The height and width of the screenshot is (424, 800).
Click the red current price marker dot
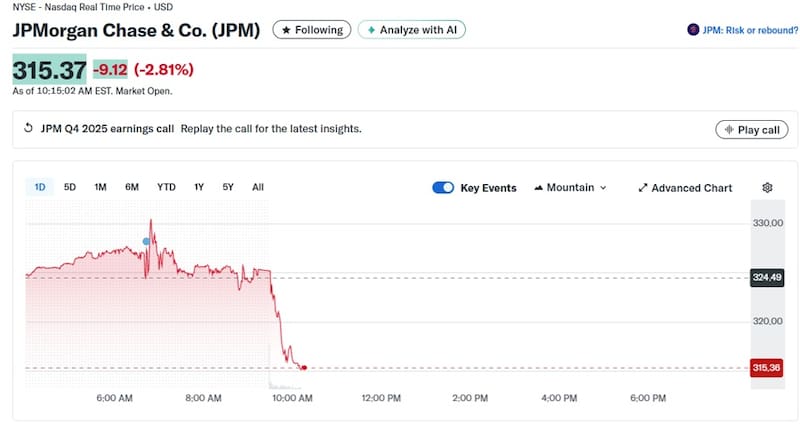(304, 368)
